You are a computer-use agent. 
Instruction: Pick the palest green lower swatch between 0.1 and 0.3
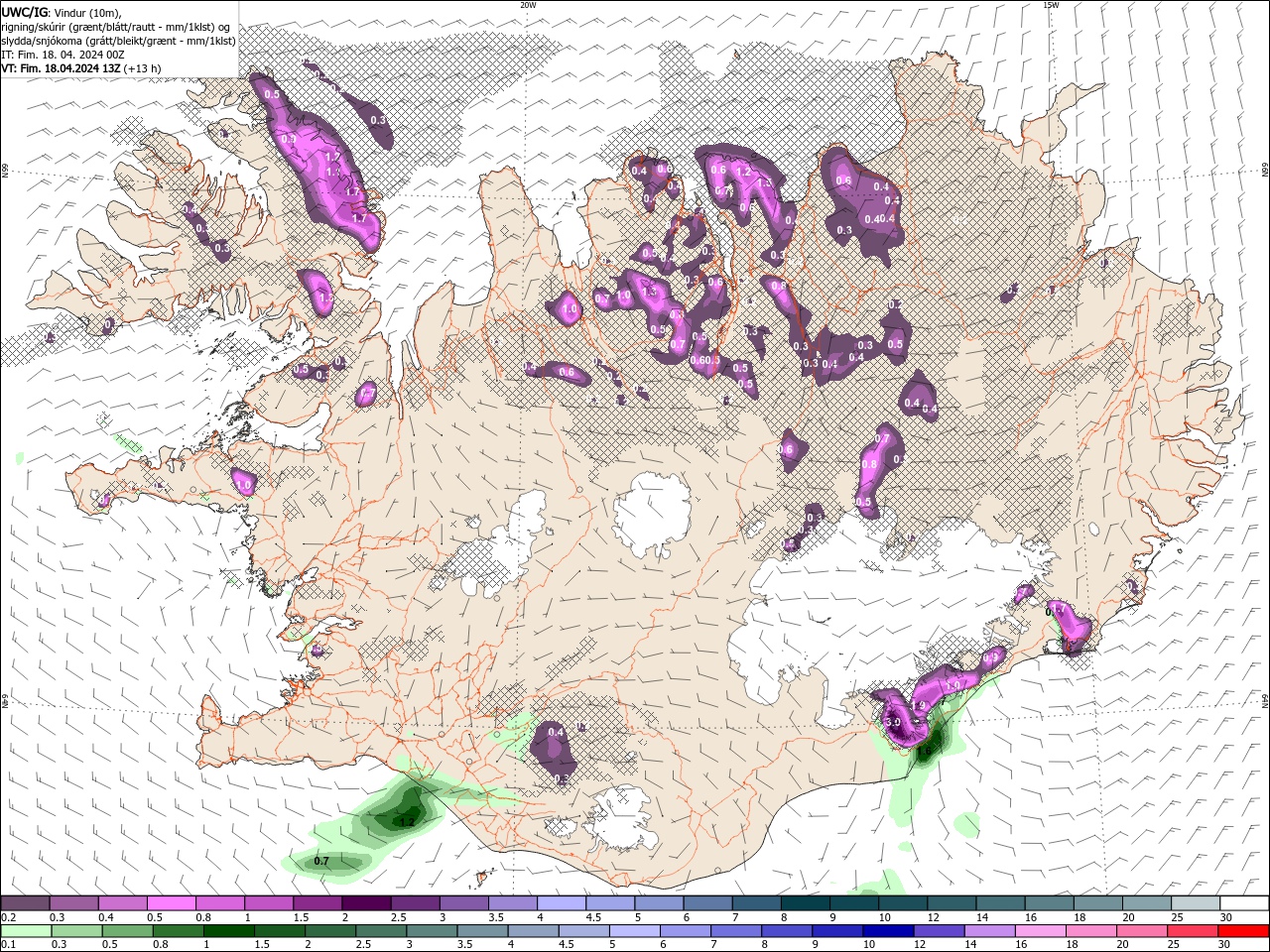click(26, 931)
